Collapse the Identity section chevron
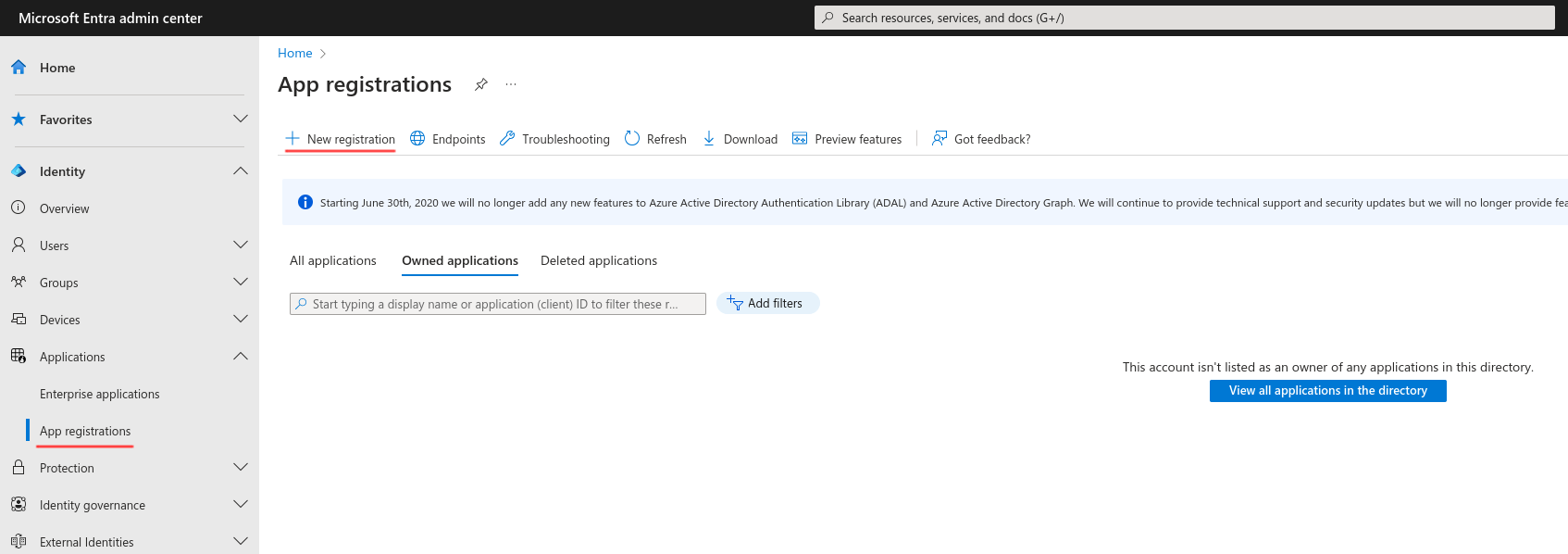 (241, 170)
